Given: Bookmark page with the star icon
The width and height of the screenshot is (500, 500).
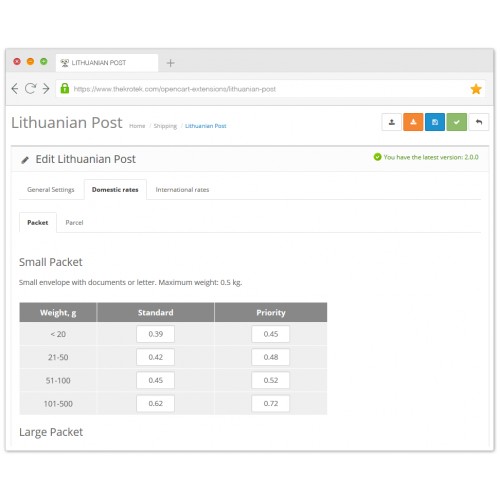Looking at the screenshot, I should pos(476,89).
